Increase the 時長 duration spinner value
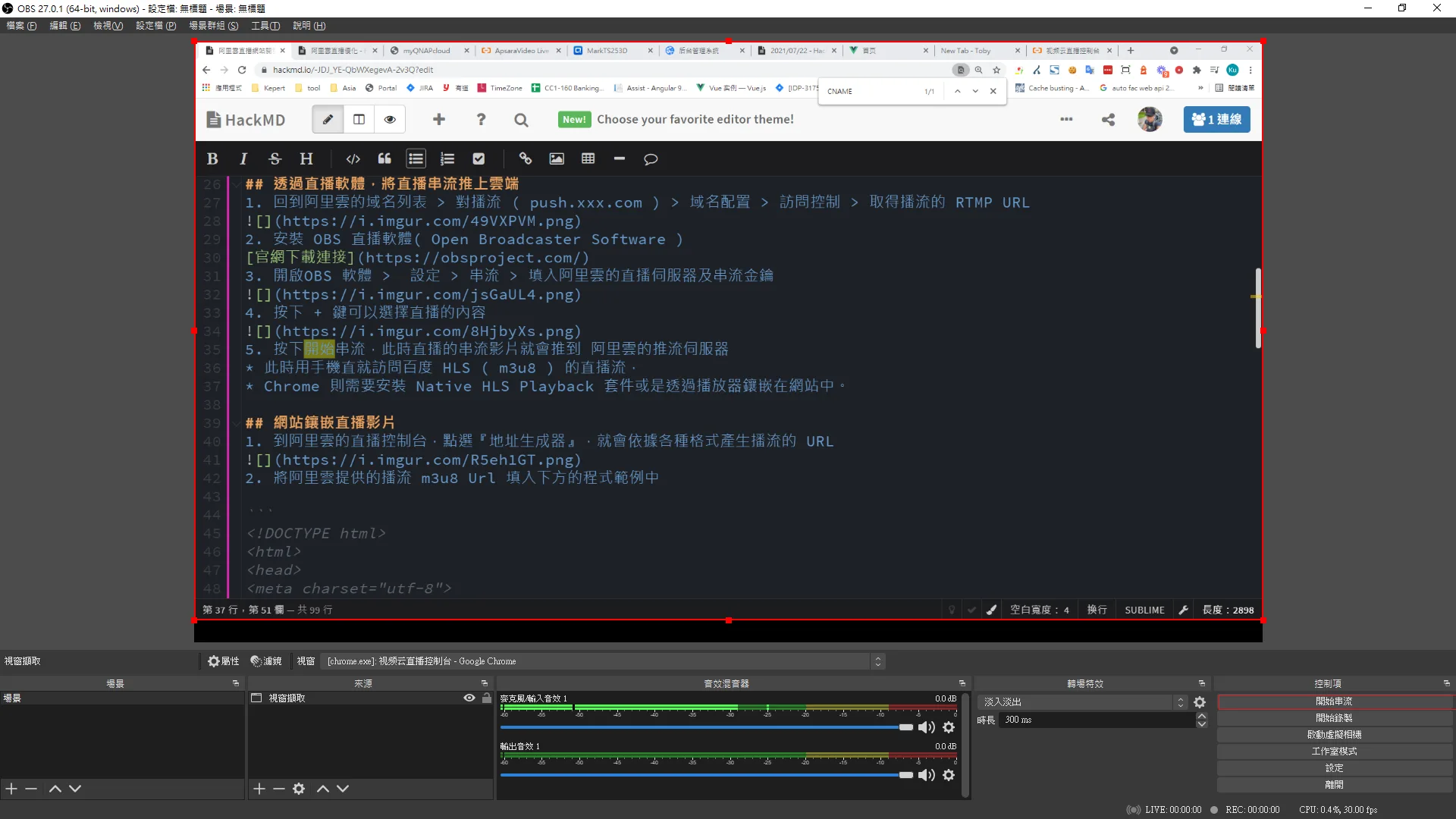 click(x=1201, y=716)
